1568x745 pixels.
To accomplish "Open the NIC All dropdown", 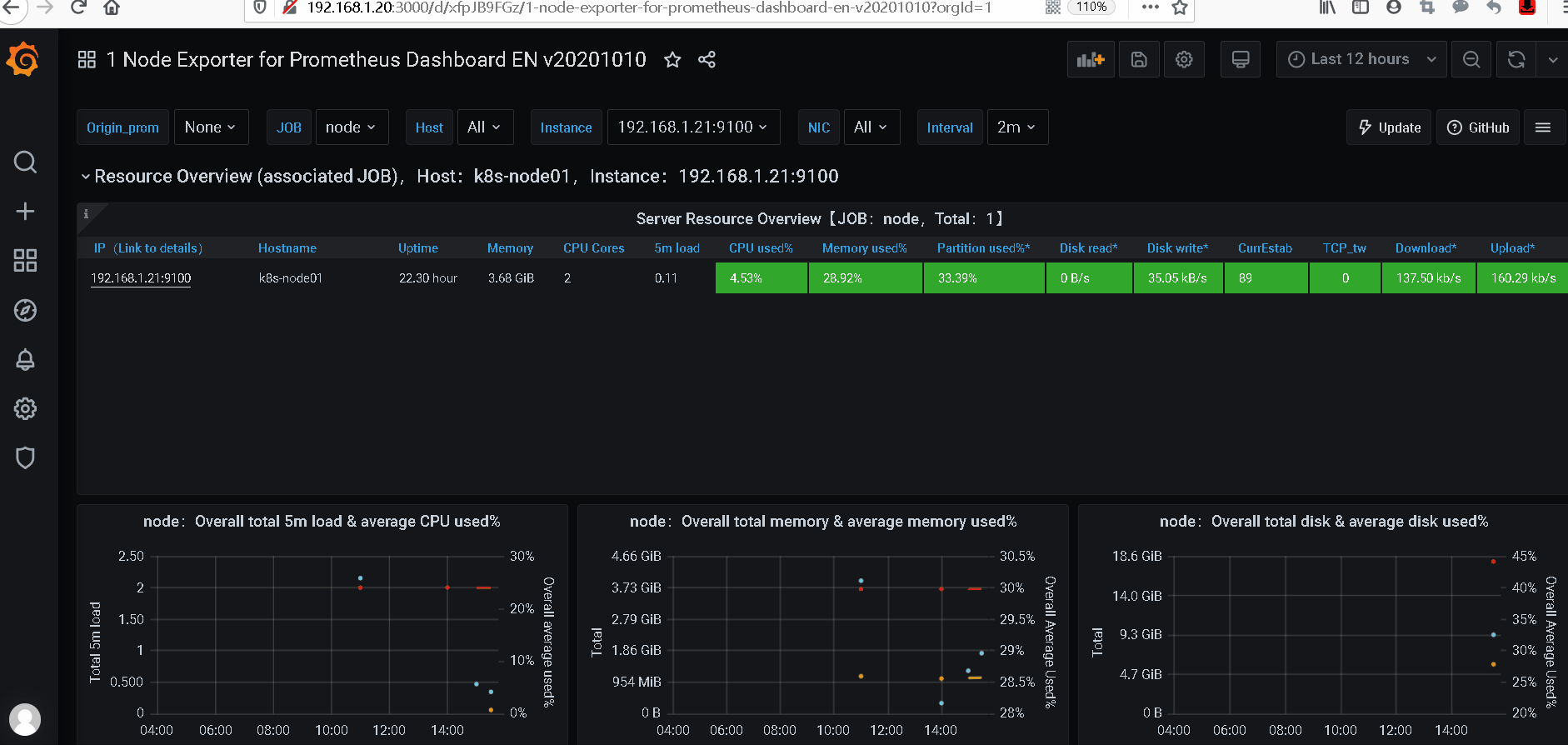I will point(871,127).
